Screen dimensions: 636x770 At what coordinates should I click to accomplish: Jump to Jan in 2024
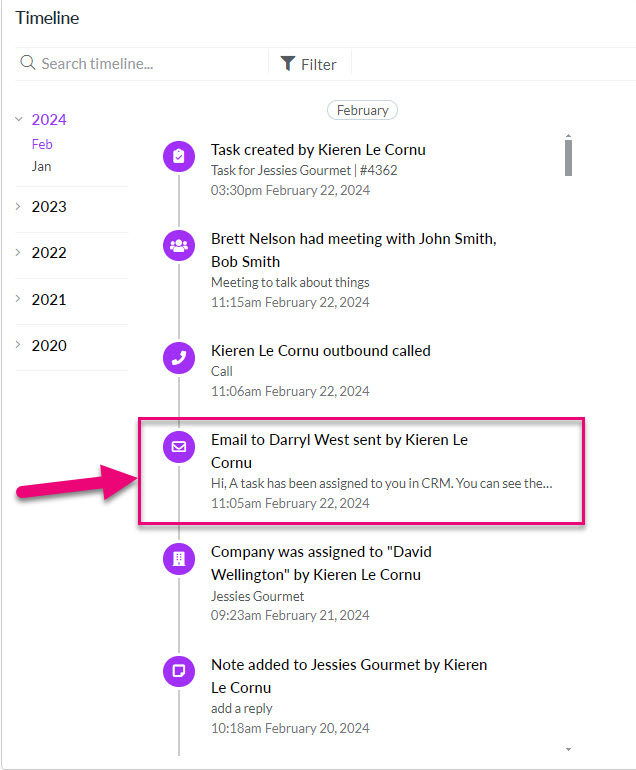(41, 166)
